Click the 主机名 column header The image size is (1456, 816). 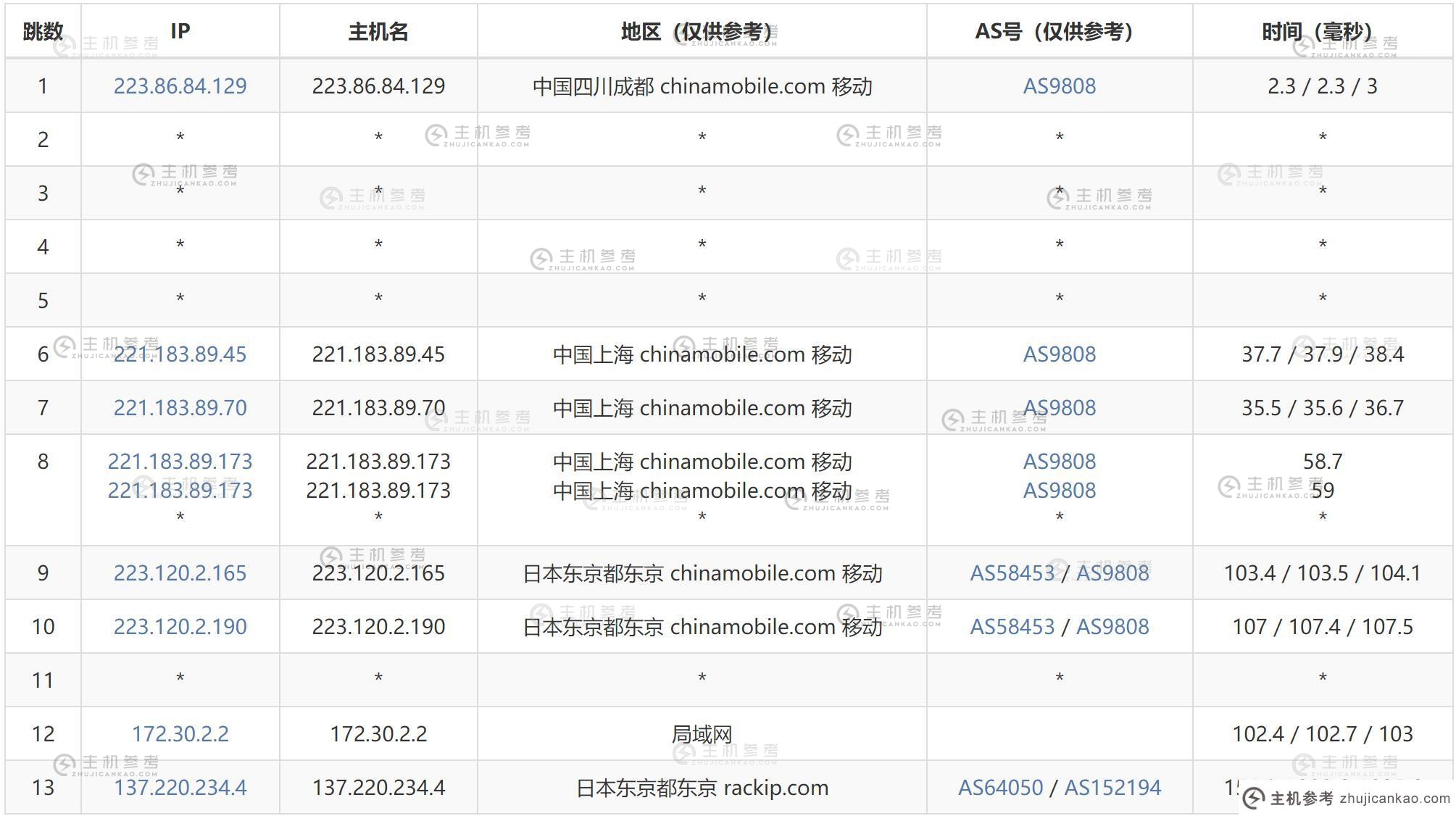tap(378, 32)
